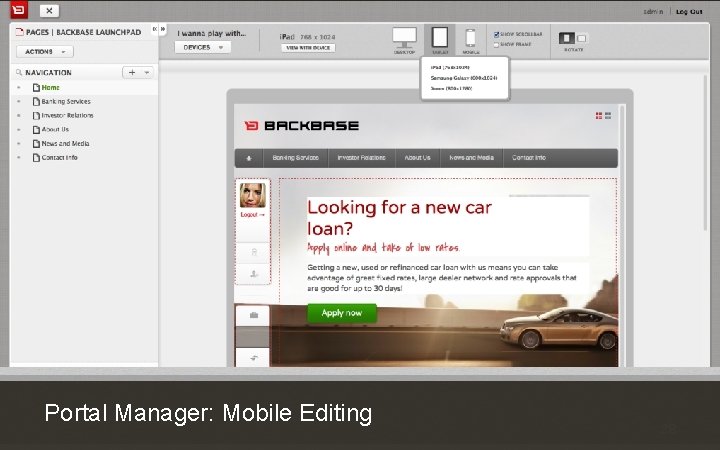Expand the Home tree node
This screenshot has height=450, width=720.
tap(19, 87)
